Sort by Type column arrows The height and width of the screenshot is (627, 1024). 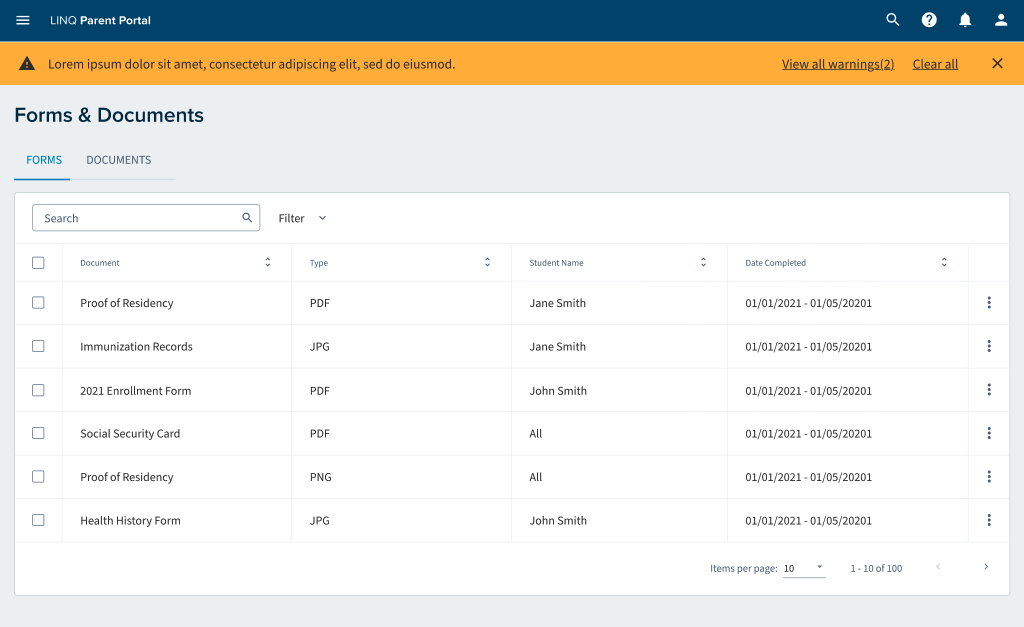487,262
